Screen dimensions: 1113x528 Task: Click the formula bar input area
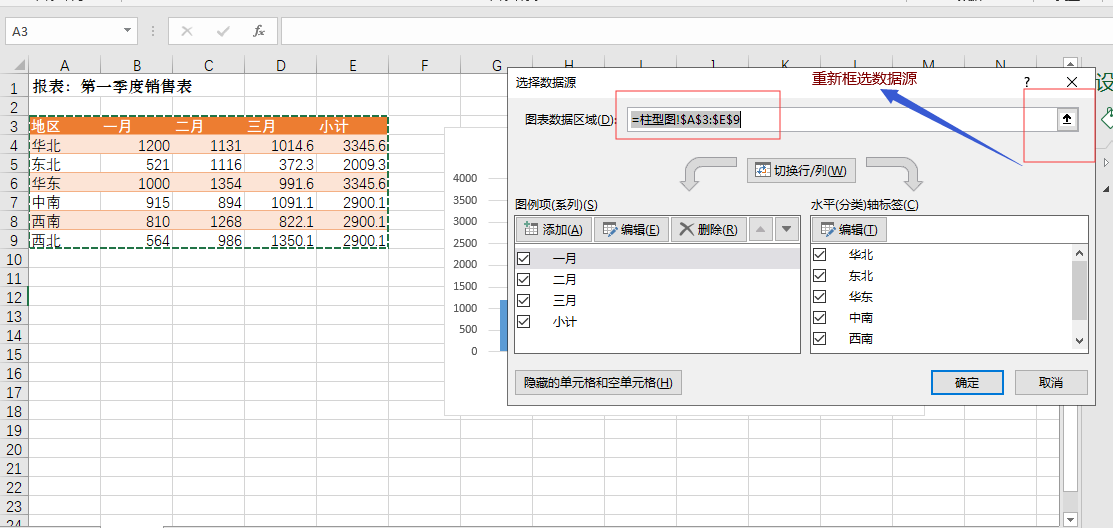pos(696,31)
